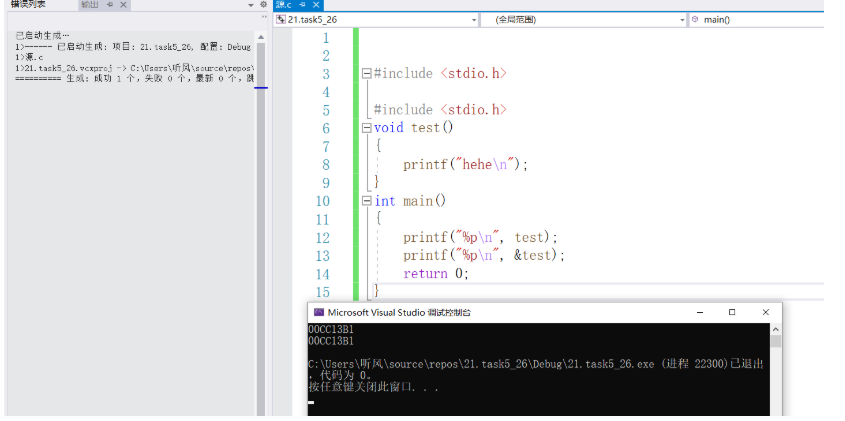Click 'return 0;' on line 14

(x=436, y=274)
